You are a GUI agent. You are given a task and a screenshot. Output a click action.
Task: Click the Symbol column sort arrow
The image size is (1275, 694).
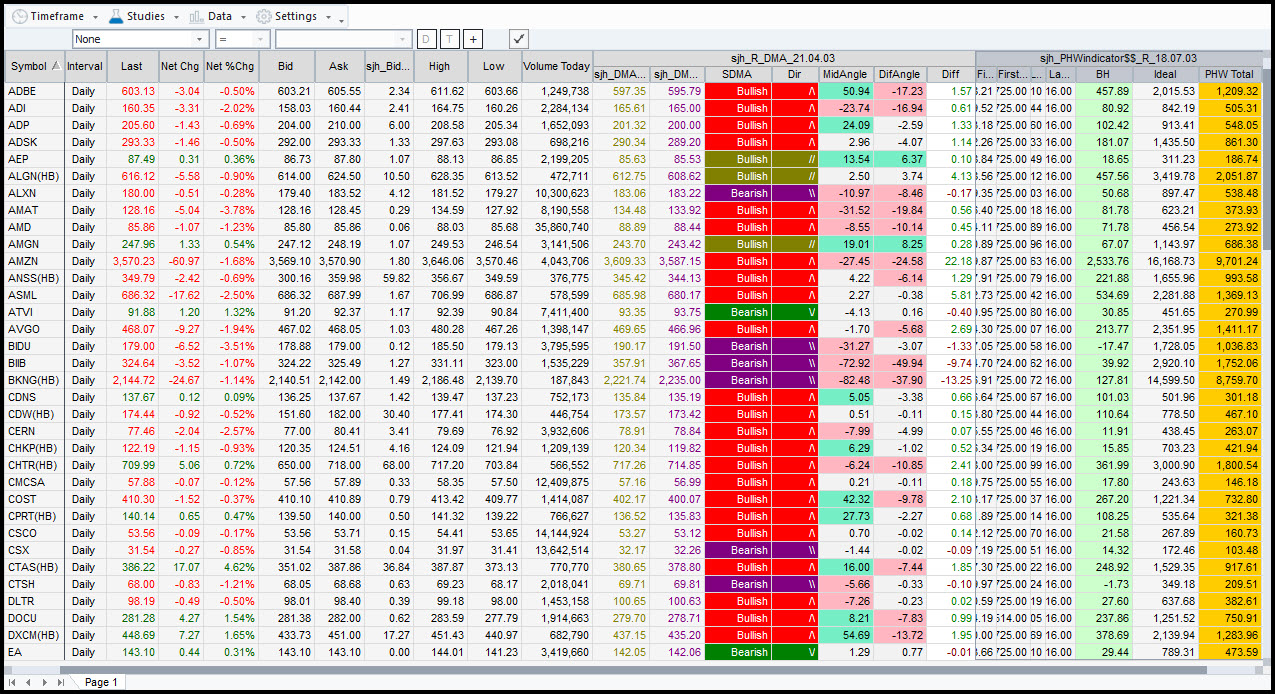55,66
